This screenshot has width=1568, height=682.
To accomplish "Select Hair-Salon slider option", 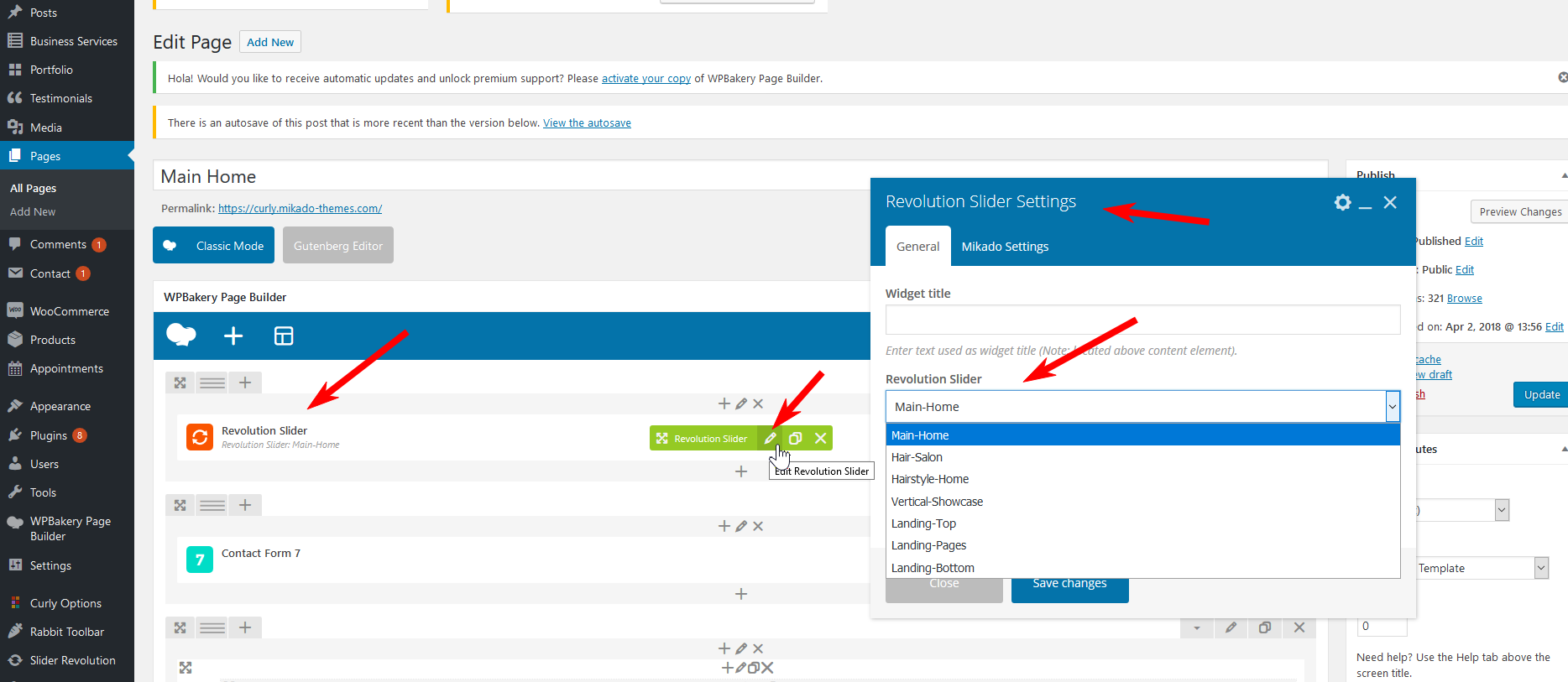I will [x=1142, y=457].
